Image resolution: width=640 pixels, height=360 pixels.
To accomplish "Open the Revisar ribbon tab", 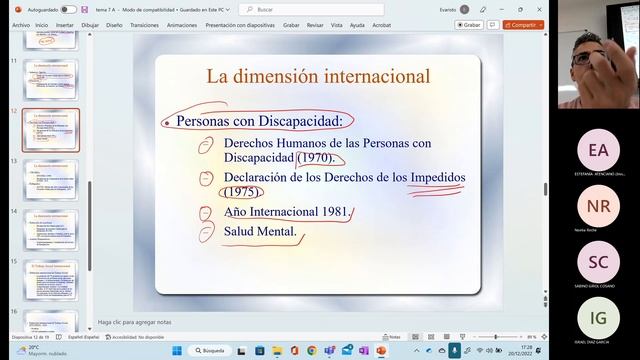I will tap(315, 25).
